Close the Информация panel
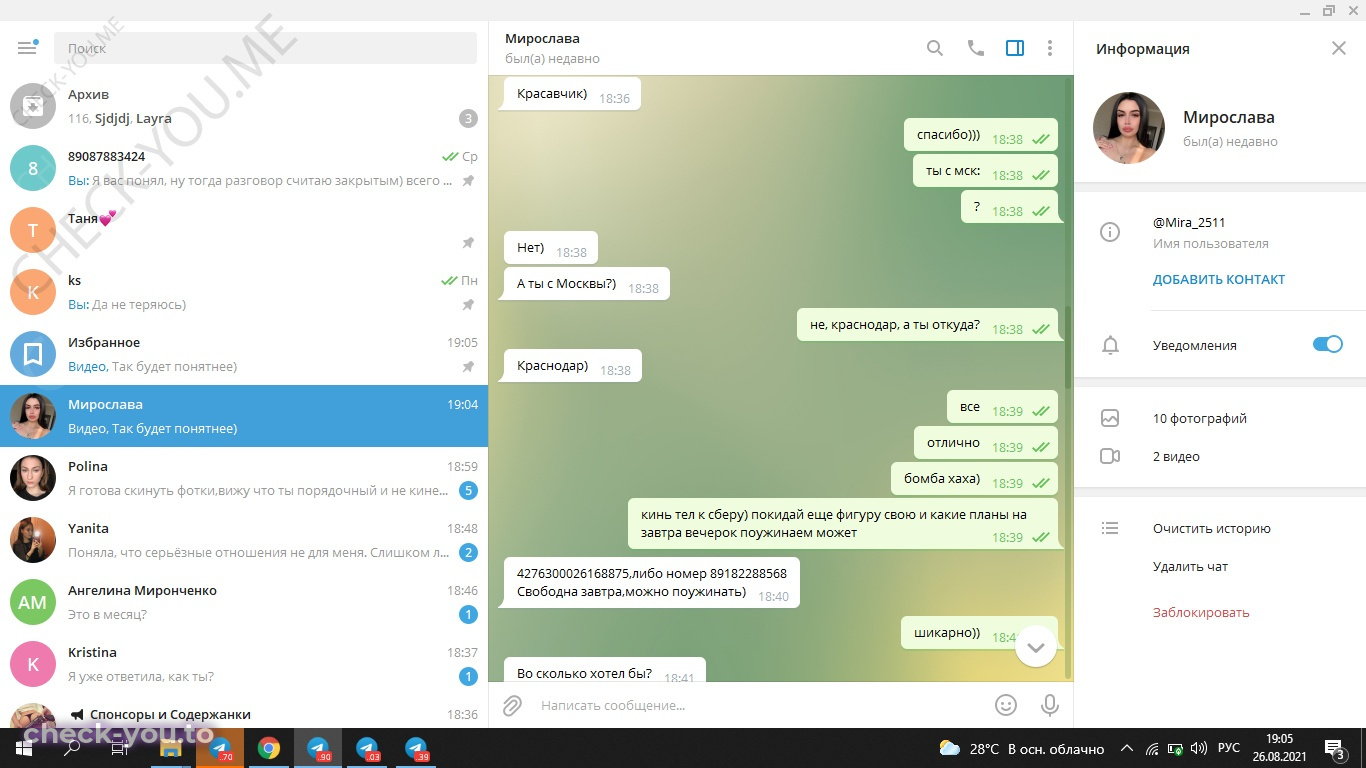 pos(1339,48)
